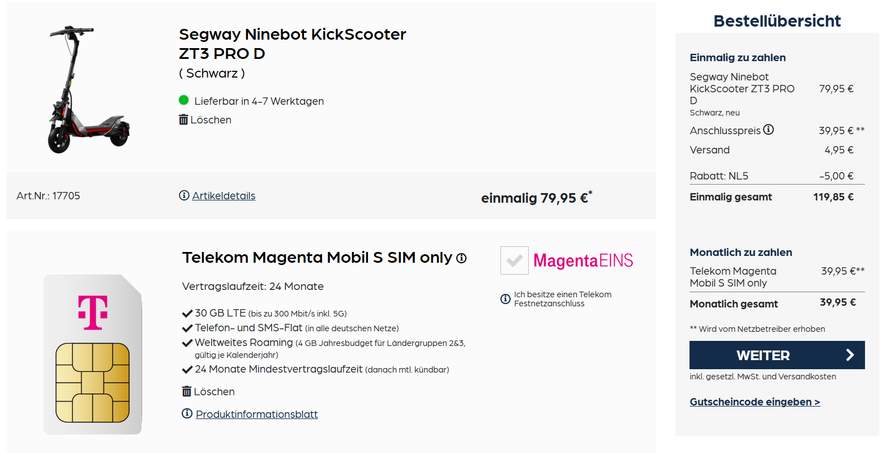Click the Segway Ninebot KickScooter ZT3 PRO title
Viewport: 895px width, 453px height.
click(293, 44)
